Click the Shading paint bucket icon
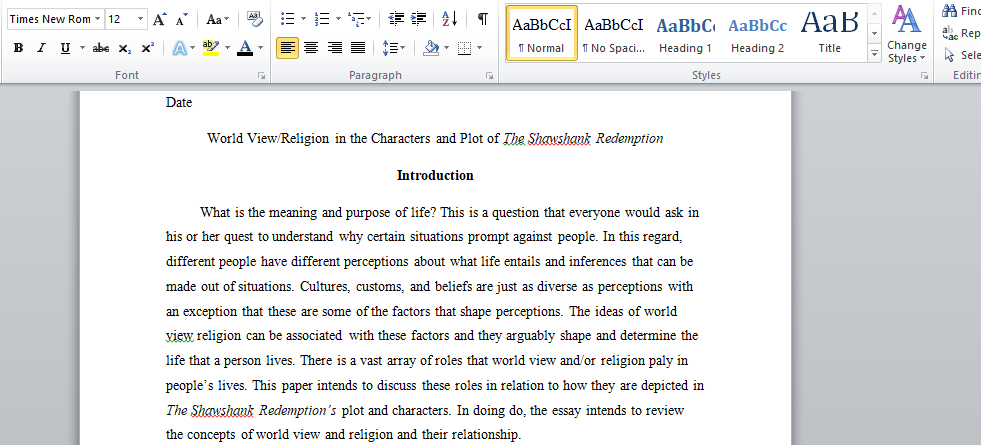Image resolution: width=981 pixels, height=445 pixels. click(430, 48)
